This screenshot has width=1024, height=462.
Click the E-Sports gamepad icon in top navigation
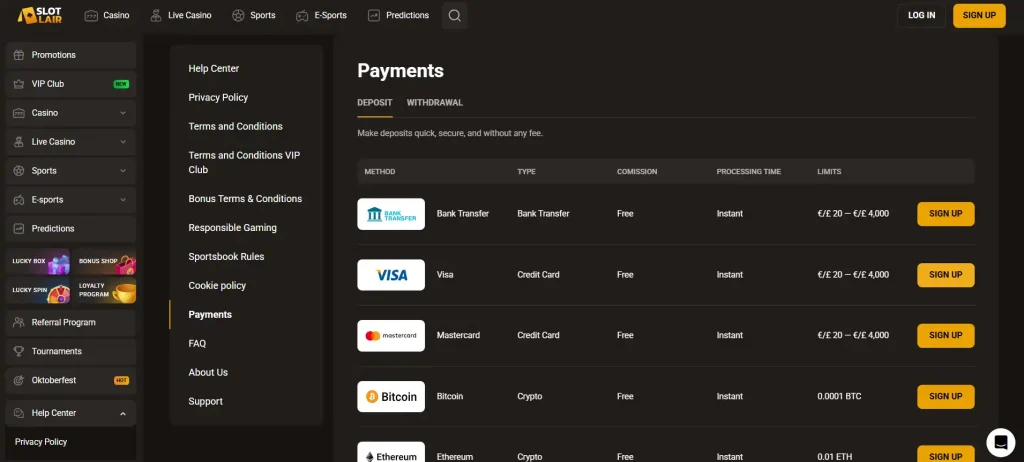point(302,16)
